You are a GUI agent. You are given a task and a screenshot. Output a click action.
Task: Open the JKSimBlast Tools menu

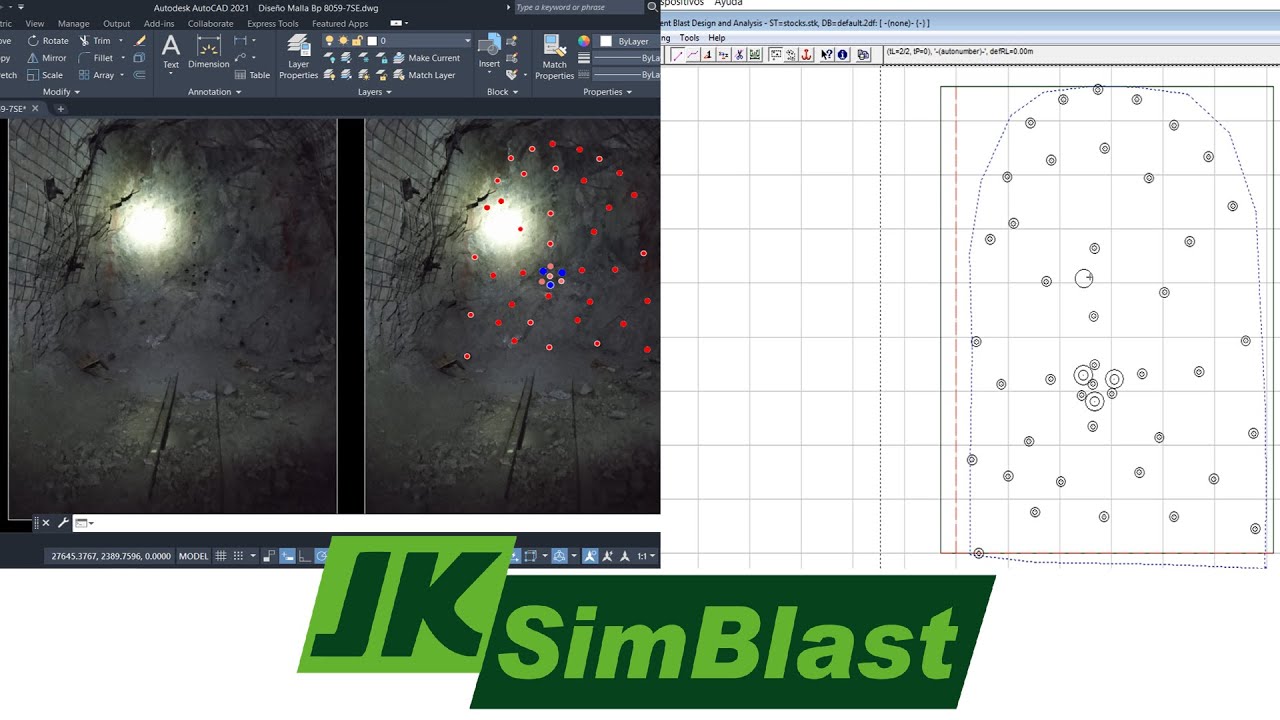coord(690,38)
